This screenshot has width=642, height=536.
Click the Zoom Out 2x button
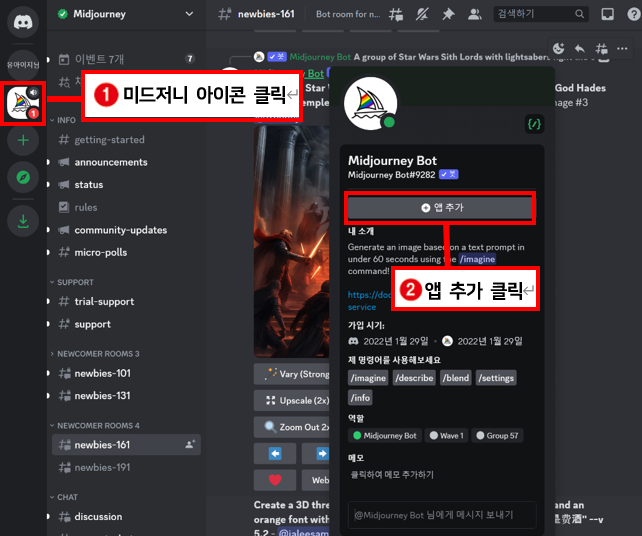pyautogui.click(x=292, y=427)
